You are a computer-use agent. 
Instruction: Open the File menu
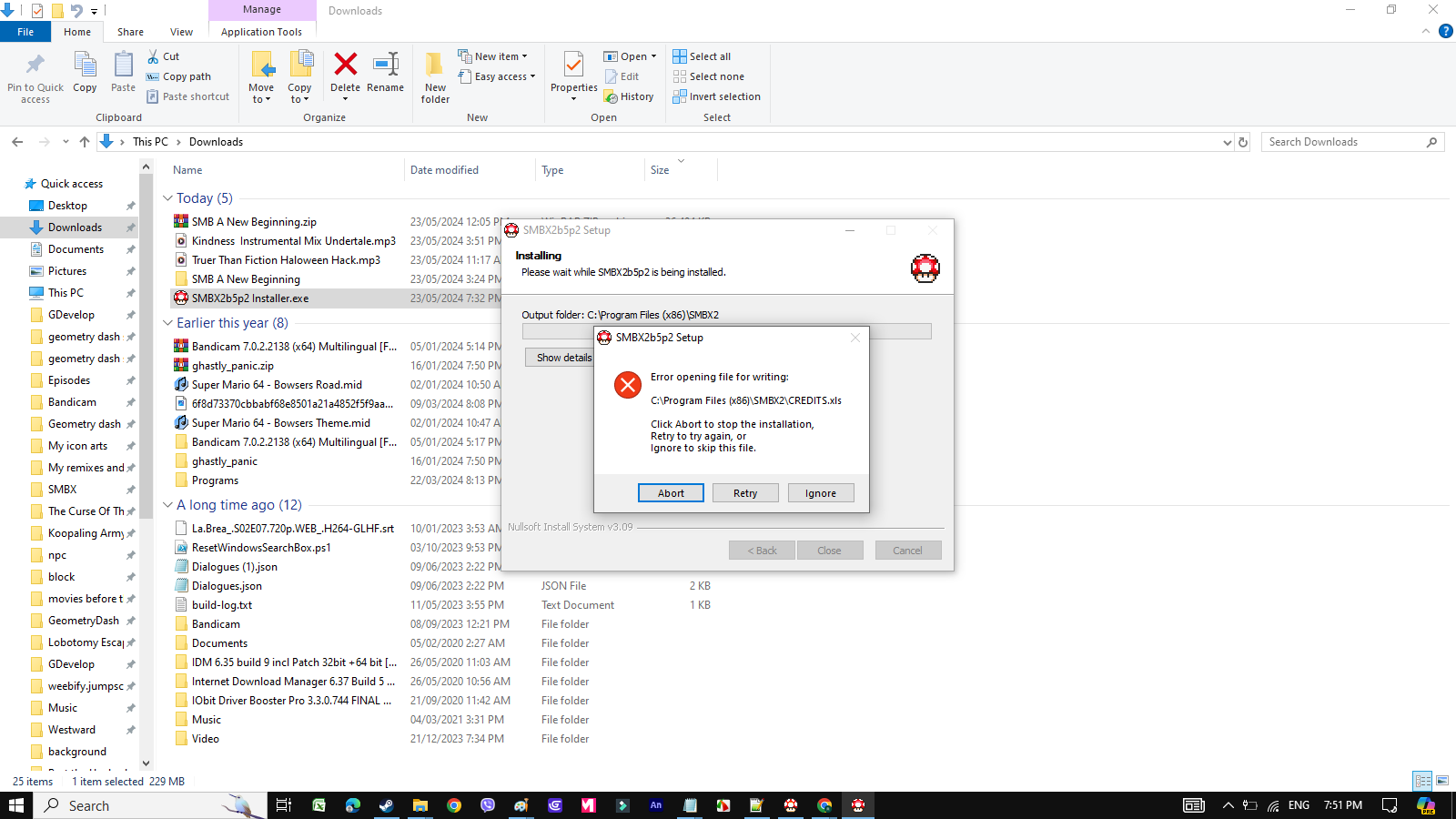(x=25, y=32)
